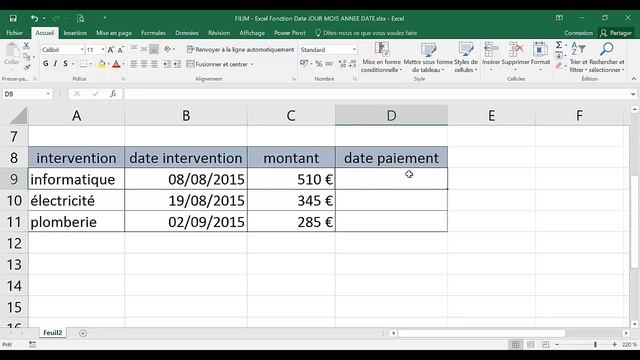Save the workbook using the floppy icon
The image size is (640, 360).
click(13, 18)
